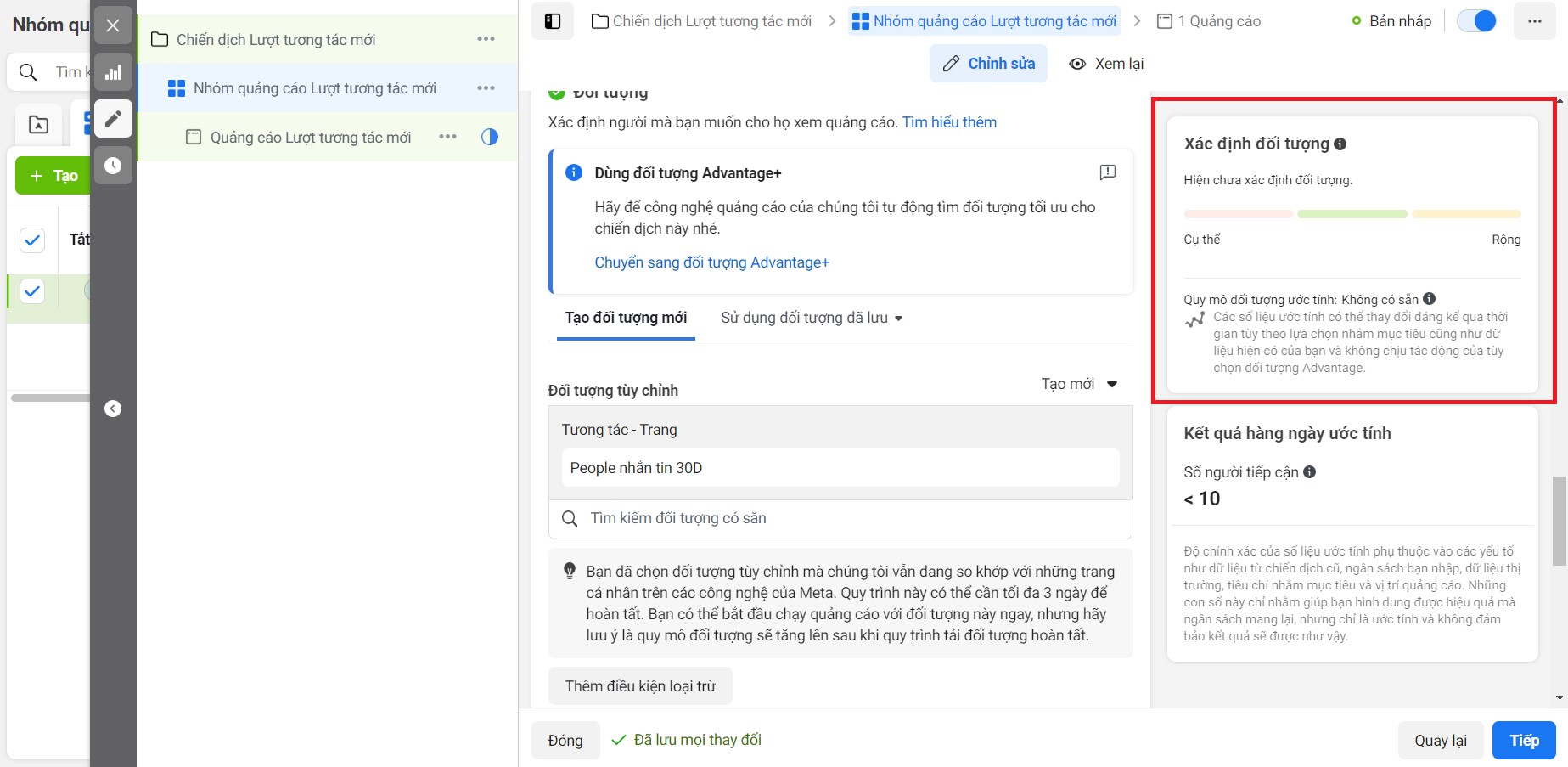1568x767 pixels.
Task: Open Nhóm quảng cáo Lượt tương tác mới breadcrumb
Action: [984, 21]
